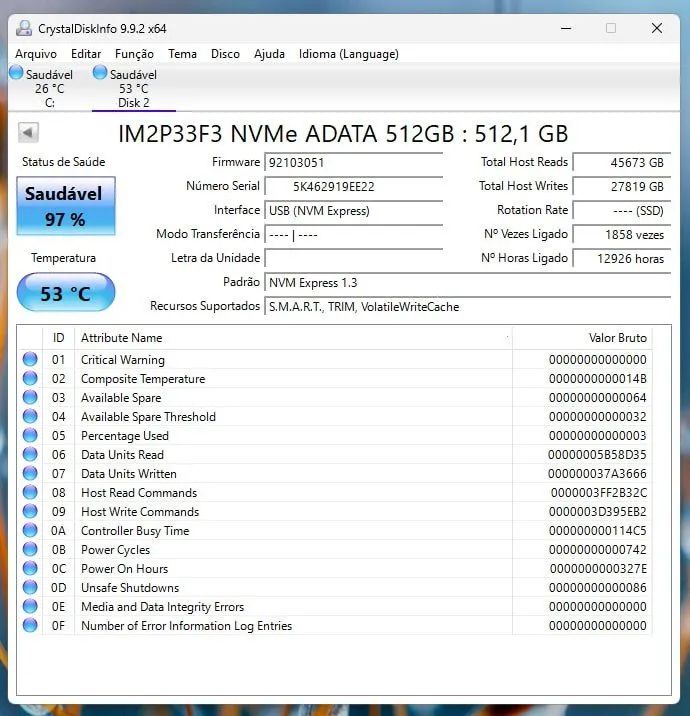Click status orb of Error Information Log Entries row
This screenshot has height=716, width=690.
(x=30, y=626)
